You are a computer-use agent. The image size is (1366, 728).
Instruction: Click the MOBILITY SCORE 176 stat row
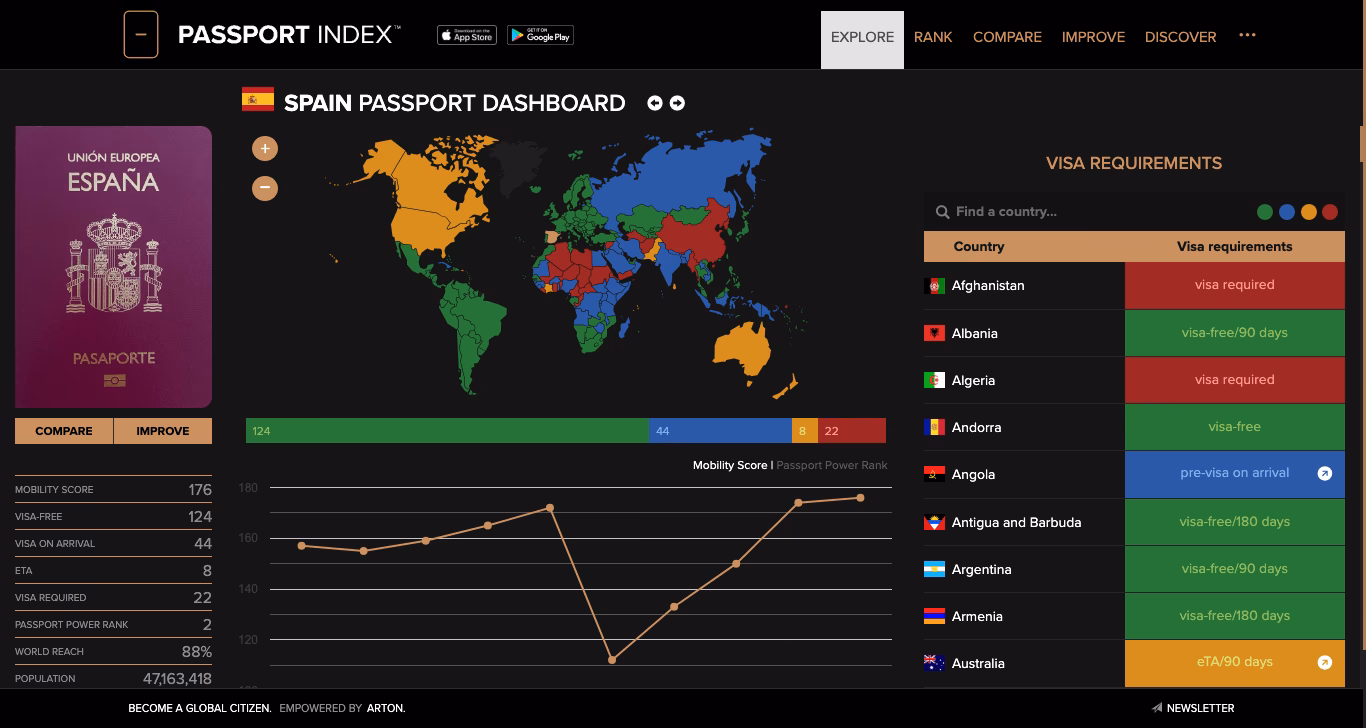(113, 489)
